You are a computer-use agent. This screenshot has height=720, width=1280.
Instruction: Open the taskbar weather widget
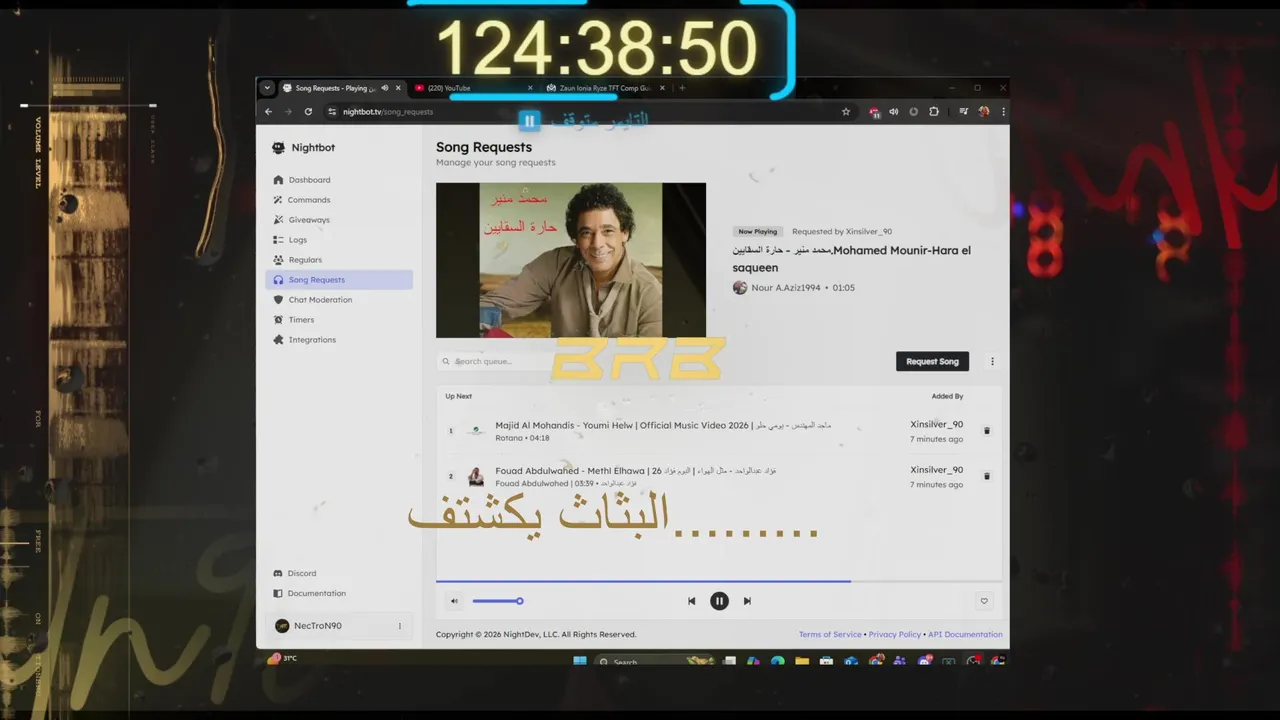[283, 658]
